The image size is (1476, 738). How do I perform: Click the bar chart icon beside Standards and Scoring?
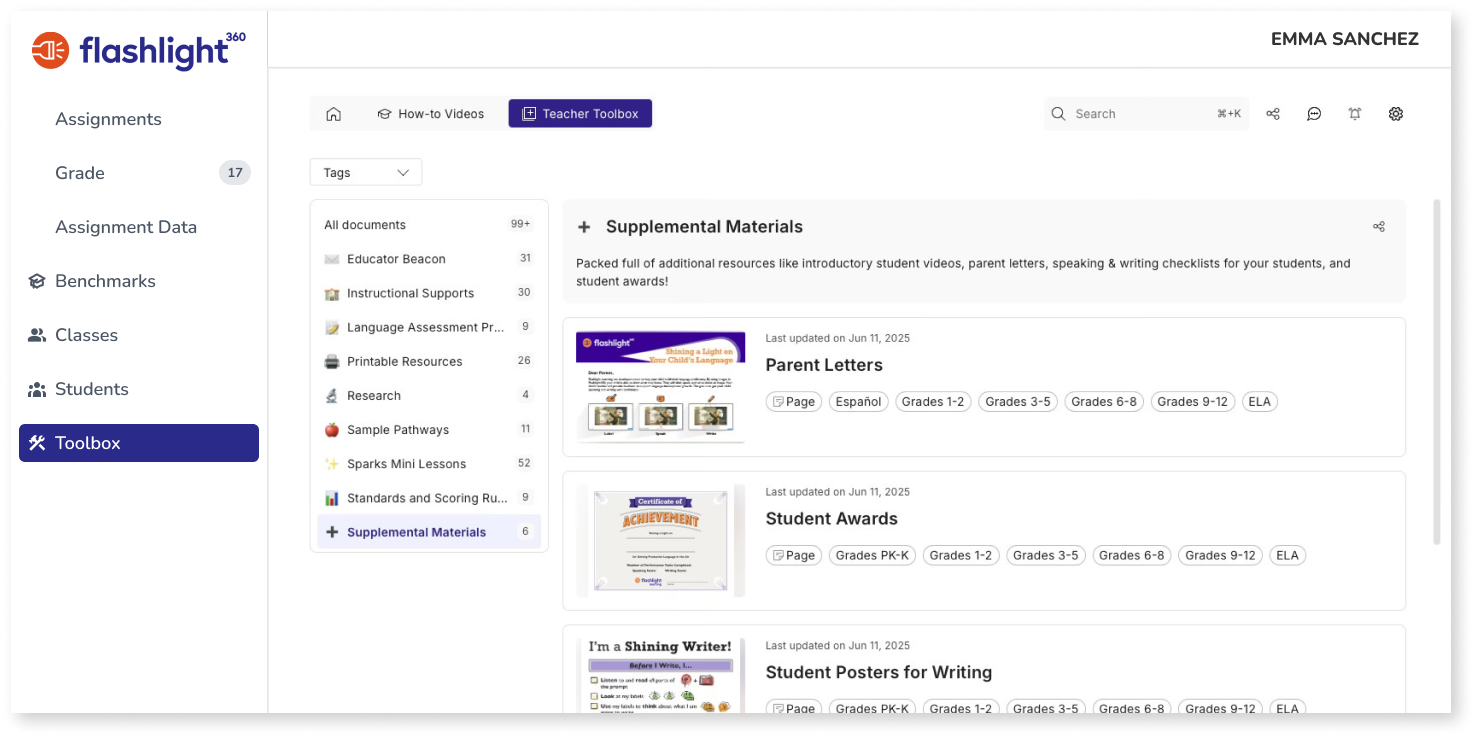332,498
